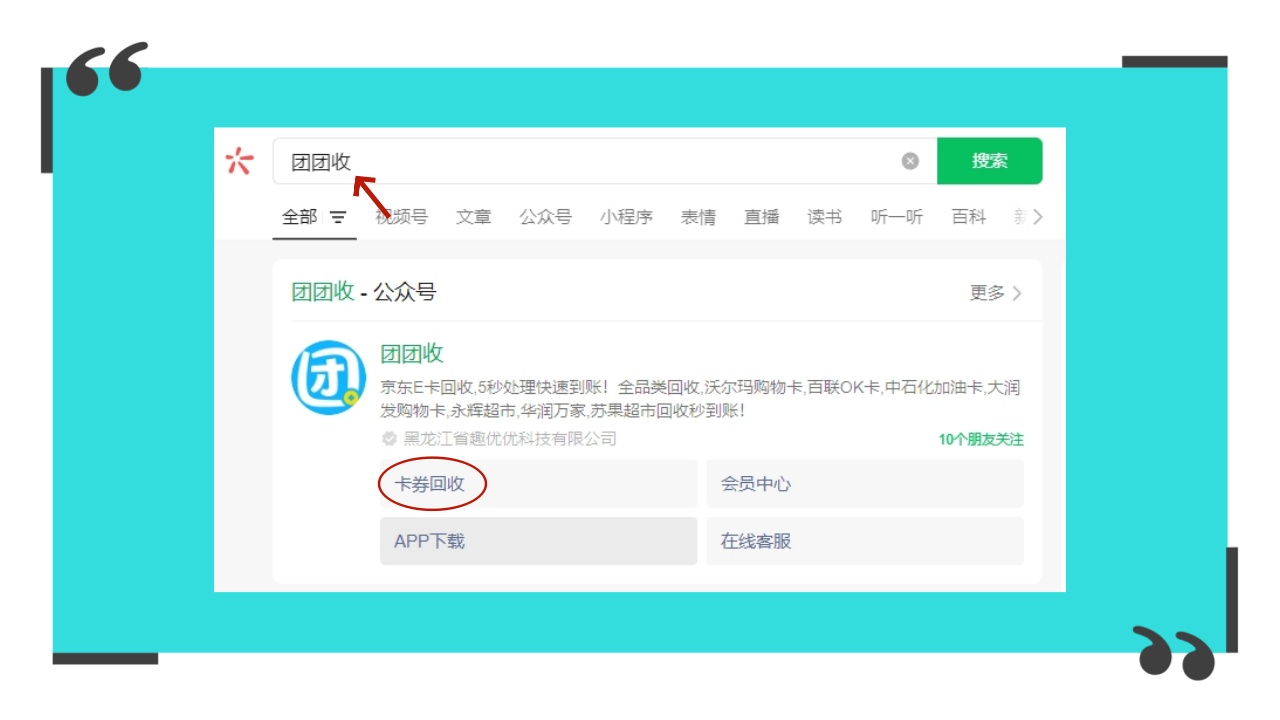Viewport: 1280px width, 720px height.
Task: Go to the 表情 tab
Action: click(x=698, y=217)
